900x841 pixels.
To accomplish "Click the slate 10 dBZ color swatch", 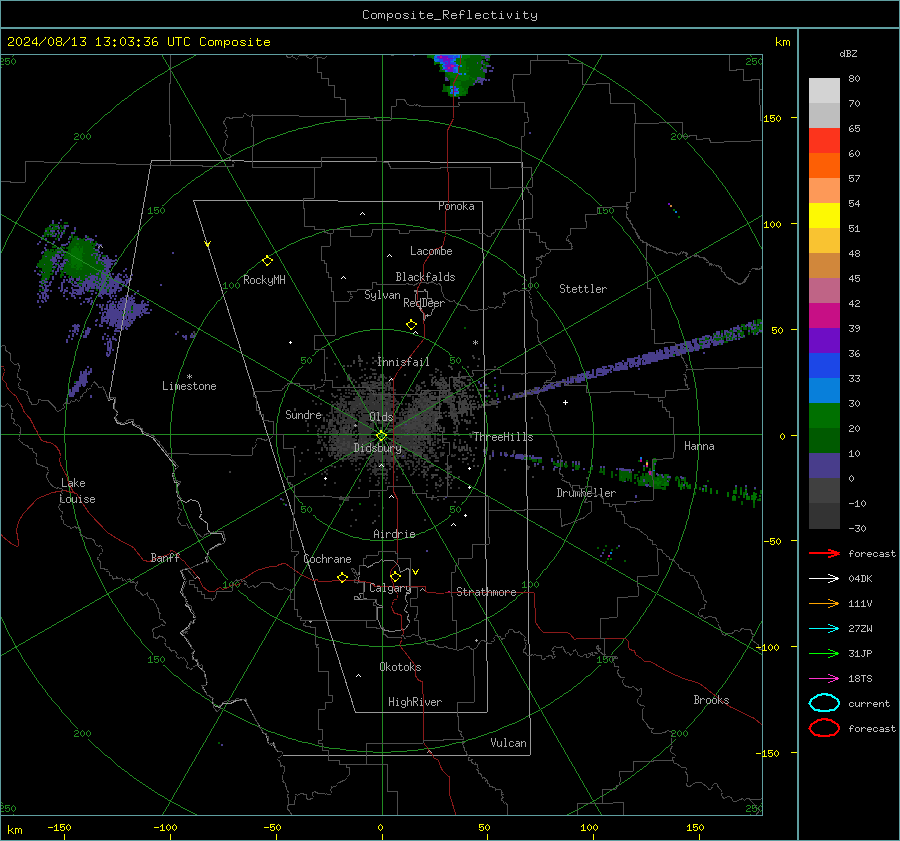I will 824,466.
